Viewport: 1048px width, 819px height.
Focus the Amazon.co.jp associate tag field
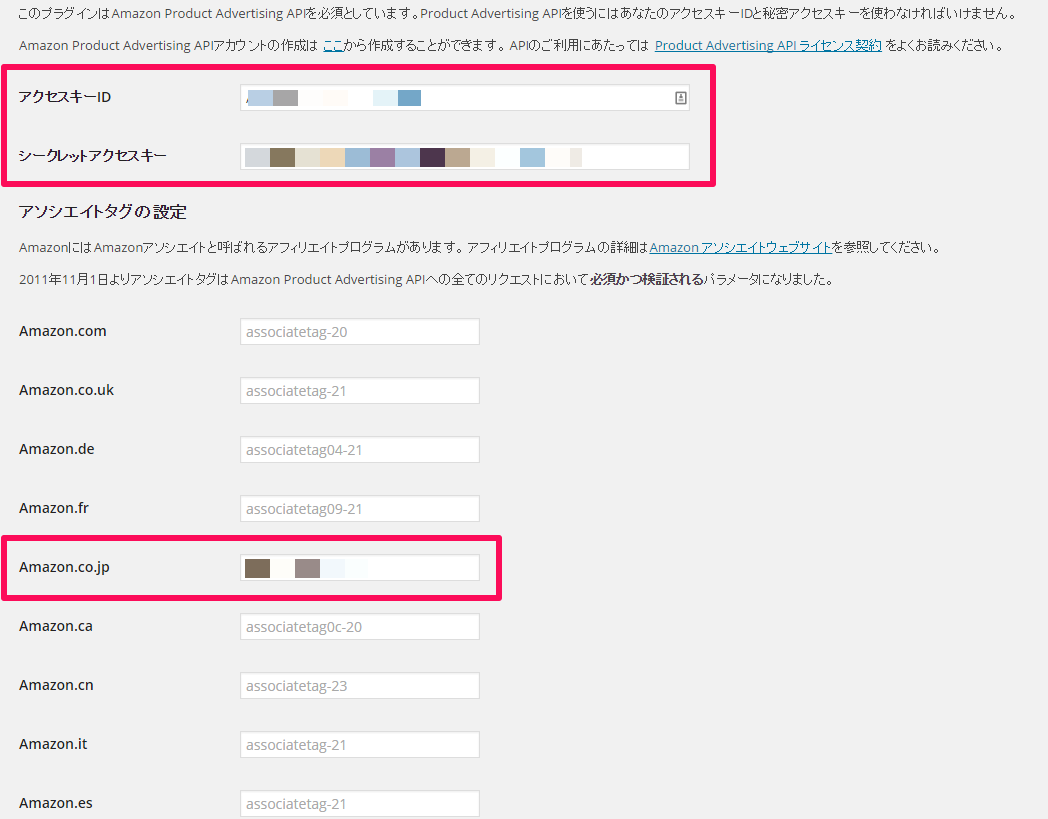[x=360, y=567]
